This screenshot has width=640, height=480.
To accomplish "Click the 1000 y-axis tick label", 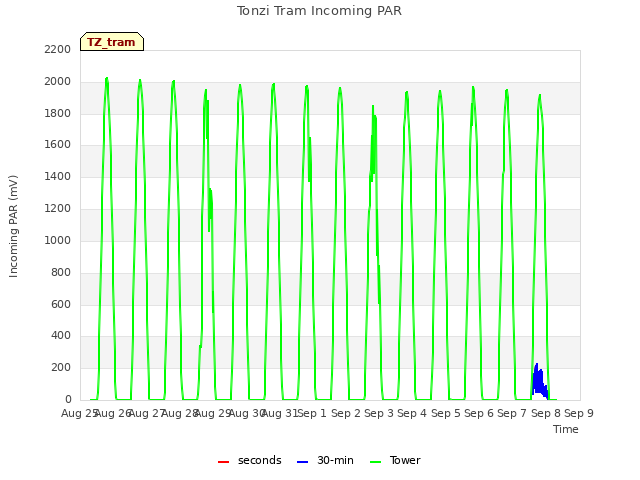I will pyautogui.click(x=58, y=240).
